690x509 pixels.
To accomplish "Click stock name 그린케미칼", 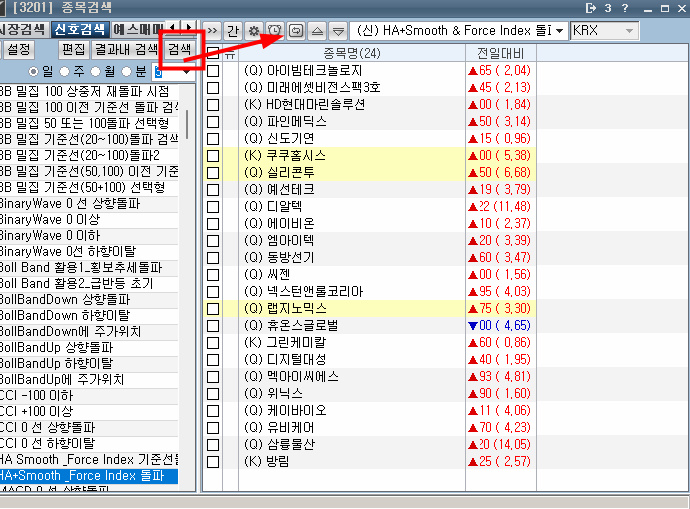I will (x=297, y=343).
